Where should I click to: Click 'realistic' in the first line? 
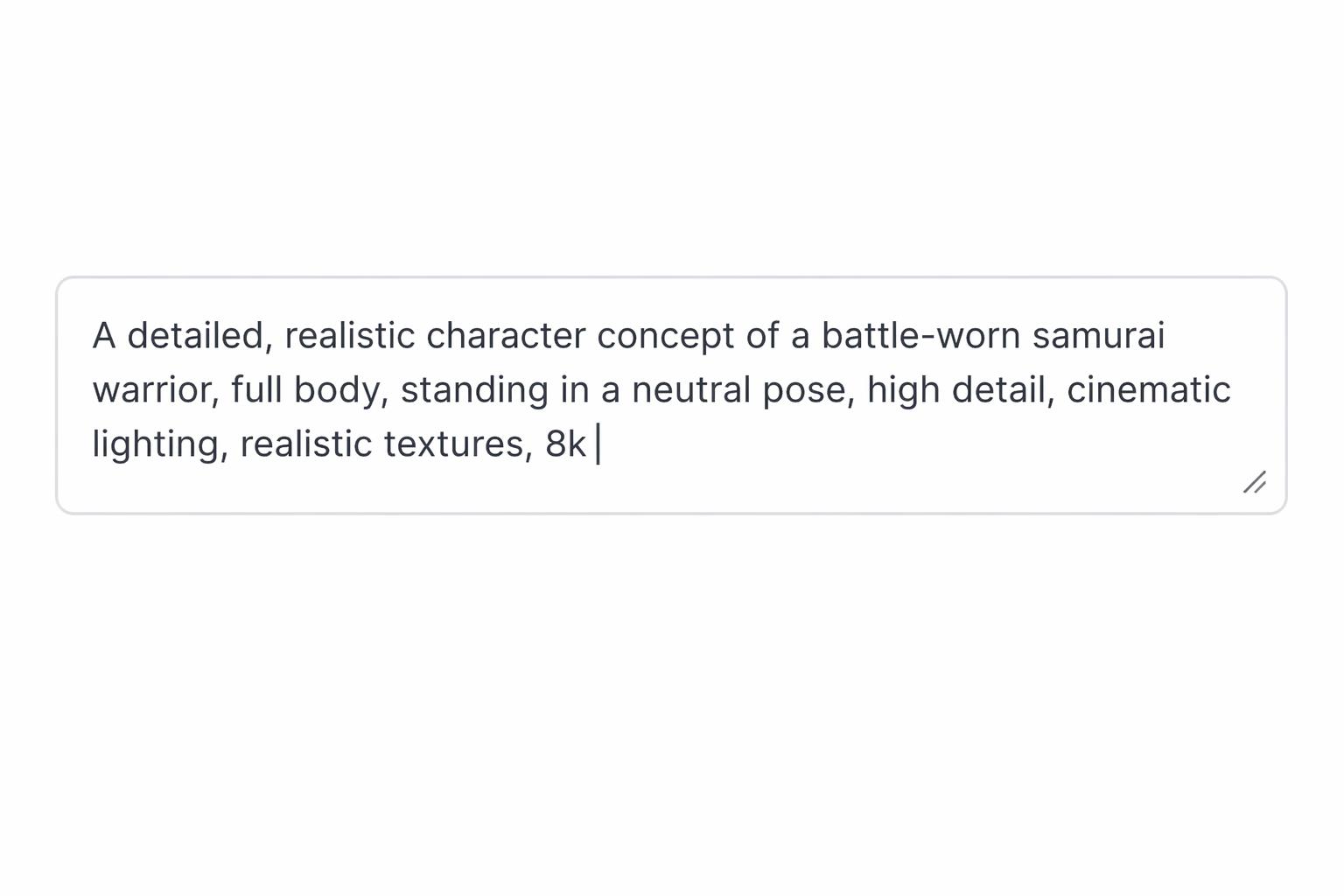point(350,336)
